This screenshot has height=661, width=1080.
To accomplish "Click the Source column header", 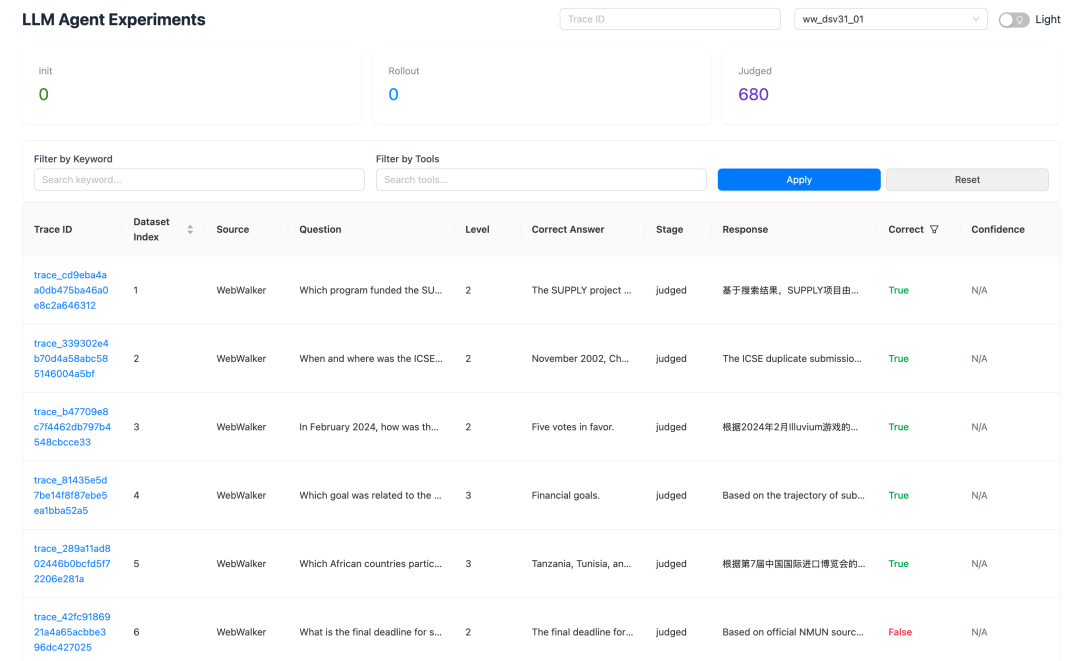I will (233, 229).
